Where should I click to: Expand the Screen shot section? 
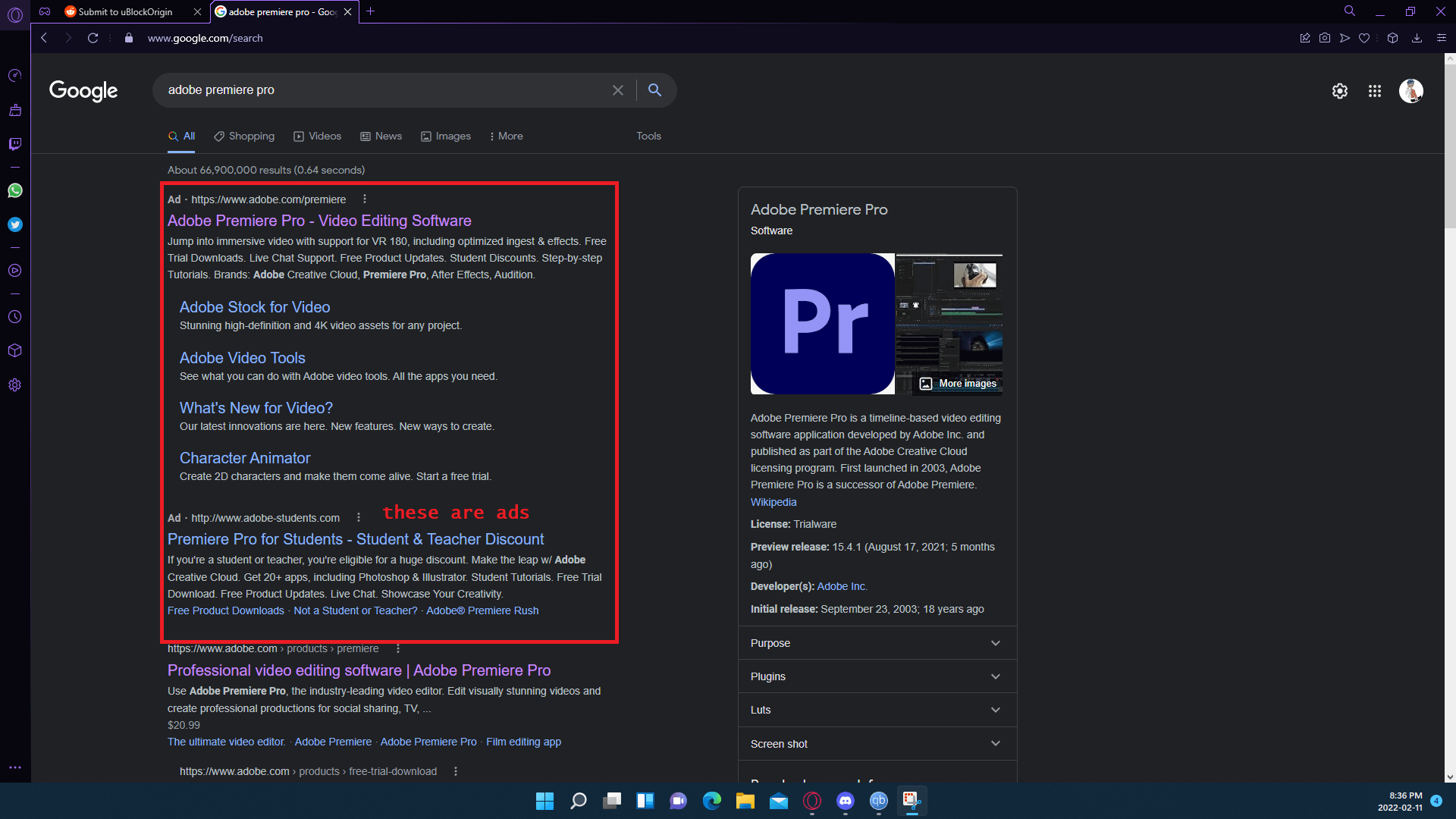pyautogui.click(x=877, y=744)
